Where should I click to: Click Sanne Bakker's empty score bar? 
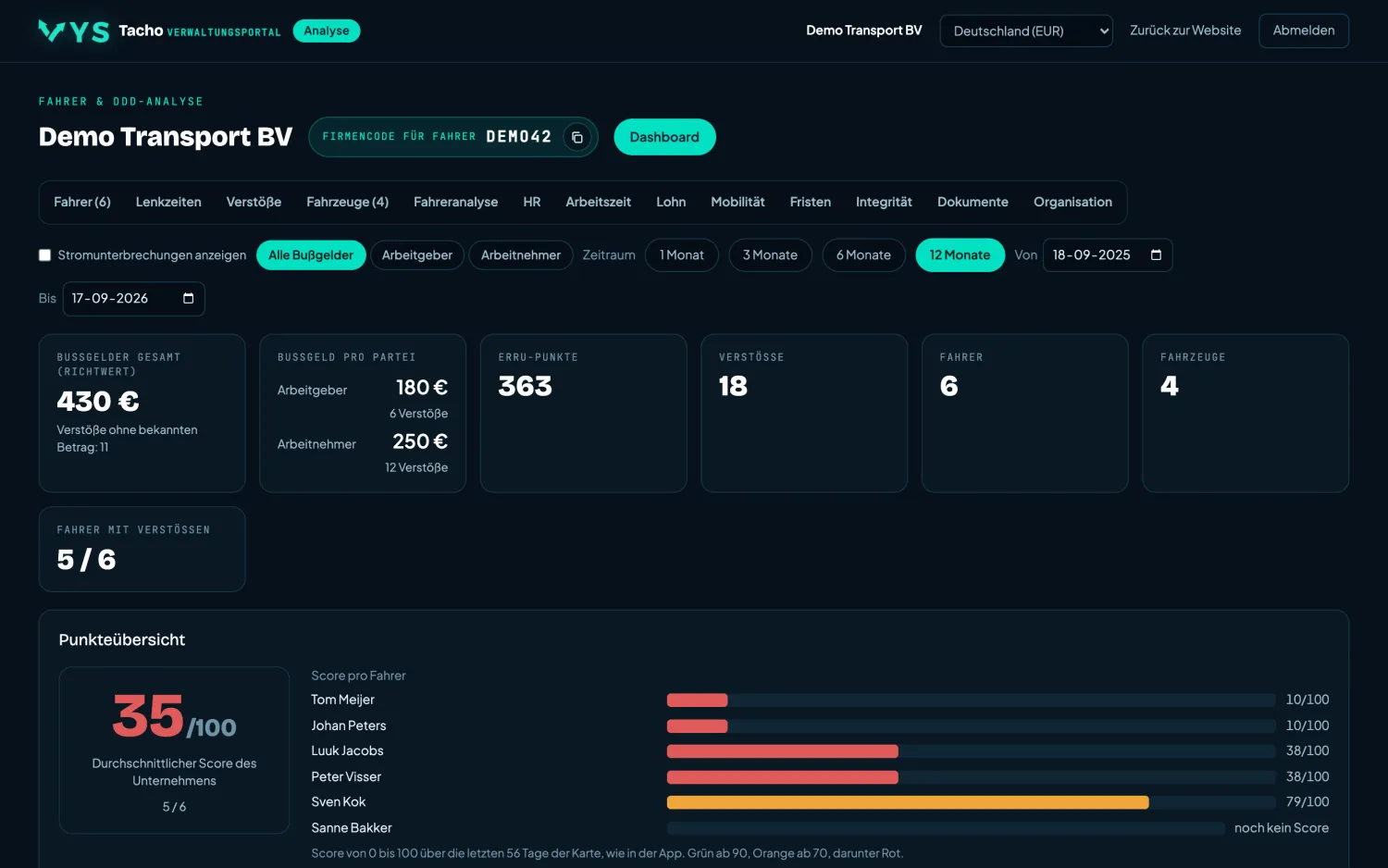pos(946,828)
